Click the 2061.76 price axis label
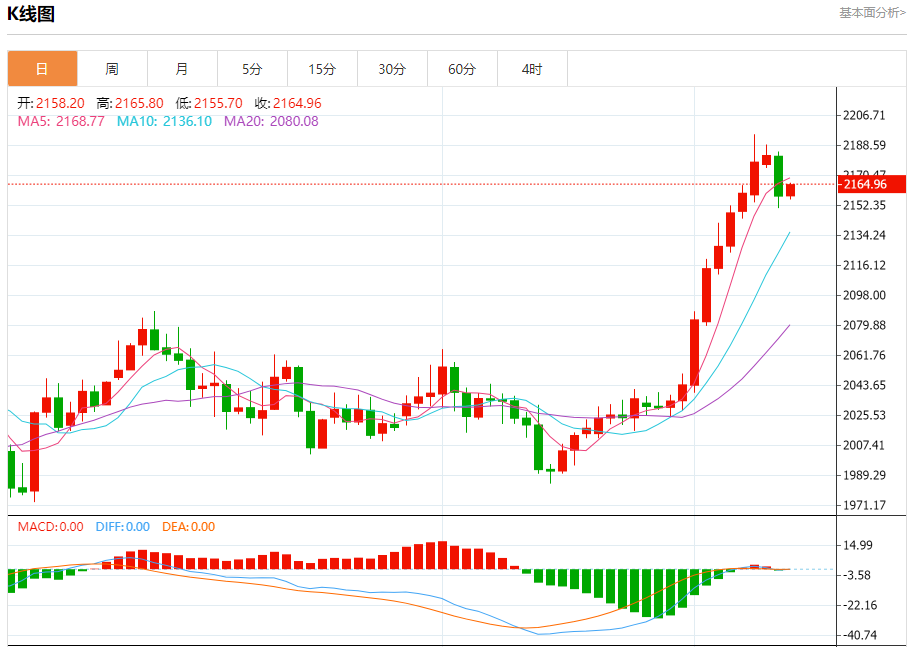The width and height of the screenshot is (911, 647). (865, 355)
